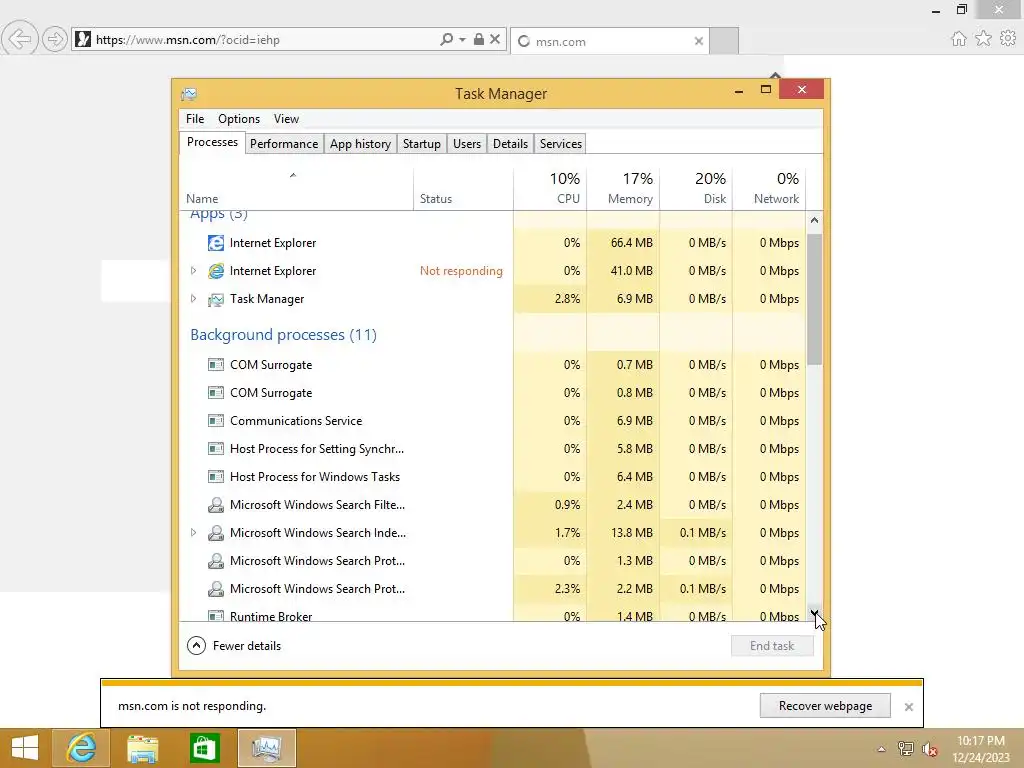Select Host Process for Setting Synchronization icon

point(216,449)
